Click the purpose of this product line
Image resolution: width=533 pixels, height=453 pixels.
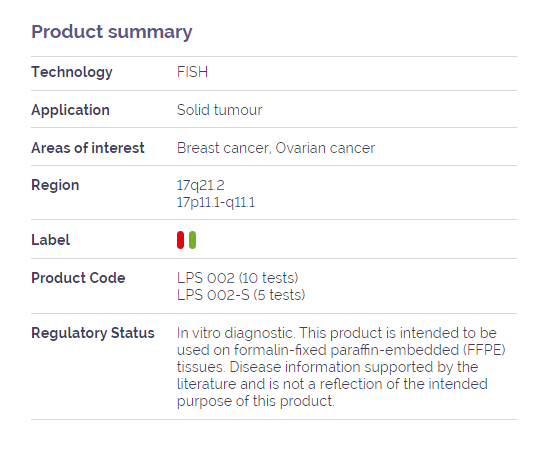(256, 401)
